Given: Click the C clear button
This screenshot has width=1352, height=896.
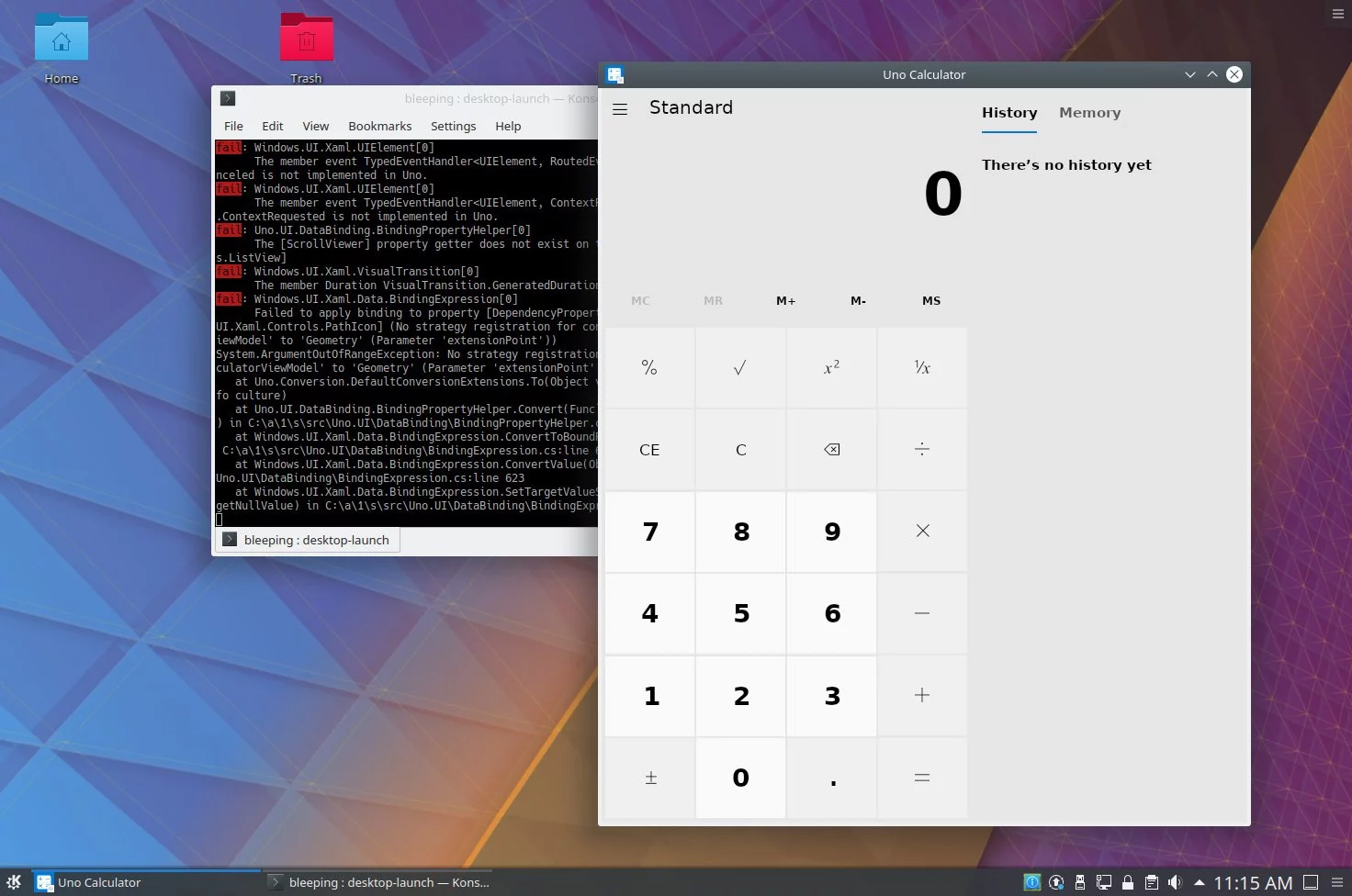Looking at the screenshot, I should (x=740, y=450).
